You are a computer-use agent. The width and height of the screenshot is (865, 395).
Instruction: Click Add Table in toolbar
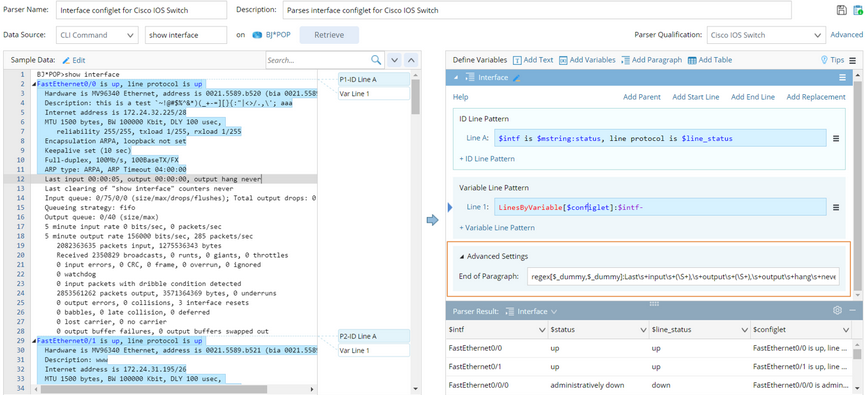(x=710, y=60)
